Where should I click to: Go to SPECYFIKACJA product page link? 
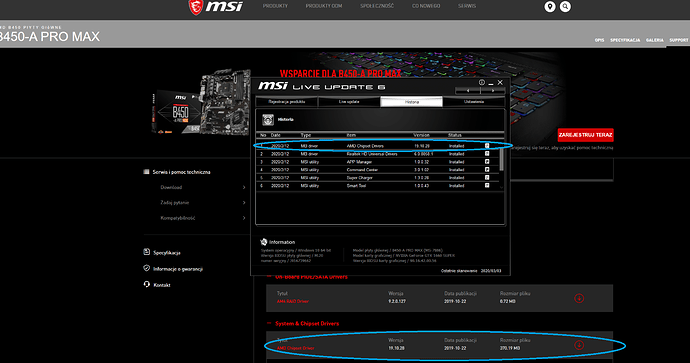(x=625, y=40)
